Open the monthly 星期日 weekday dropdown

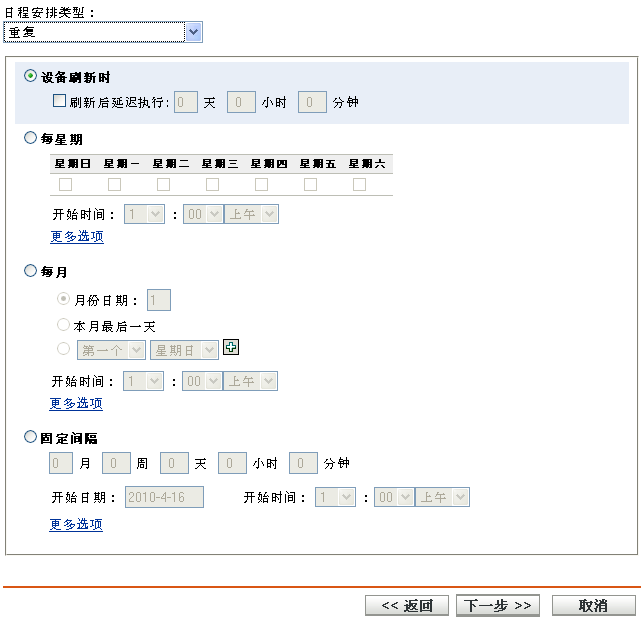point(185,350)
